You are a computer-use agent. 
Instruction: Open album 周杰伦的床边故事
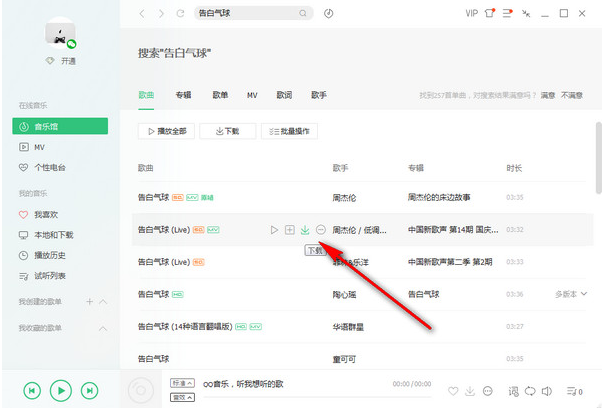[x=439, y=197]
